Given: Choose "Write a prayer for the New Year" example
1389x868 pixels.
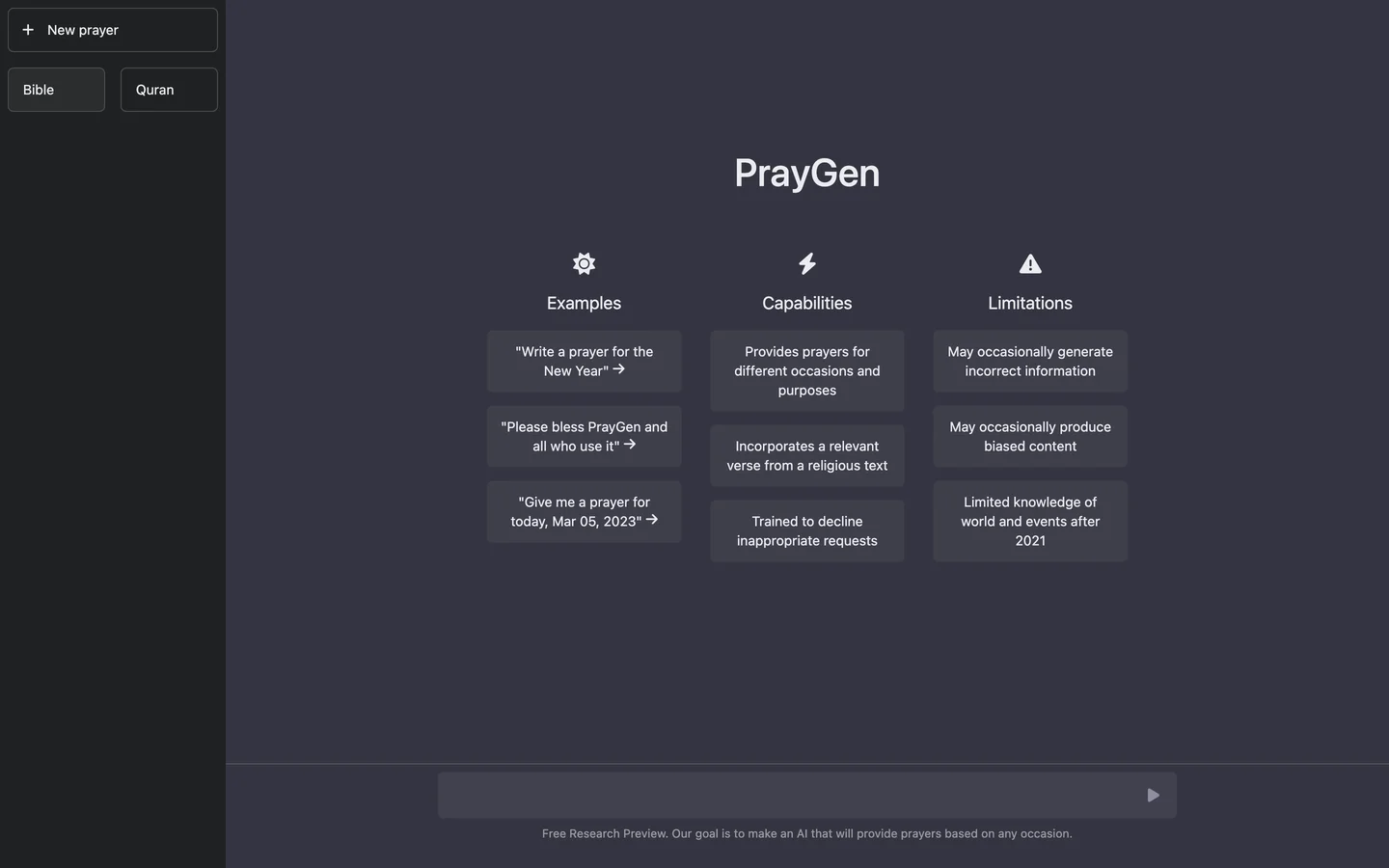Looking at the screenshot, I should click(584, 361).
